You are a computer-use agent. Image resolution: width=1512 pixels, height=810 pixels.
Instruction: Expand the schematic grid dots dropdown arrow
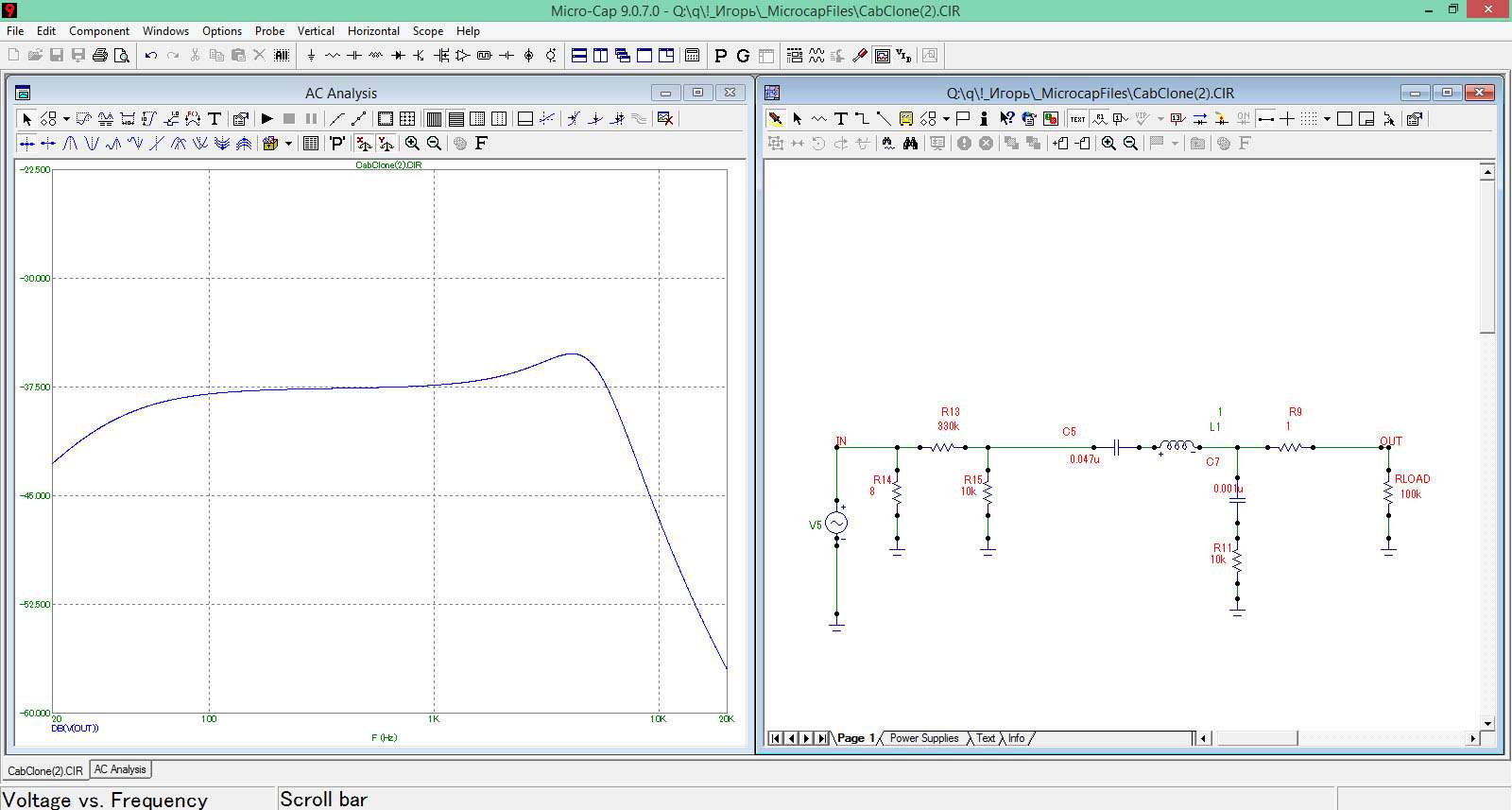1327,119
